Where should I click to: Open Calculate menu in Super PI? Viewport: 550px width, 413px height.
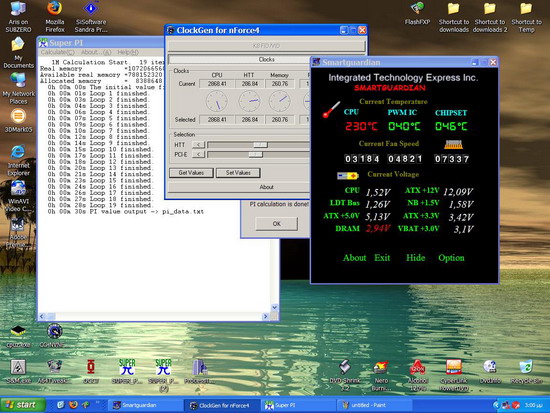58,52
